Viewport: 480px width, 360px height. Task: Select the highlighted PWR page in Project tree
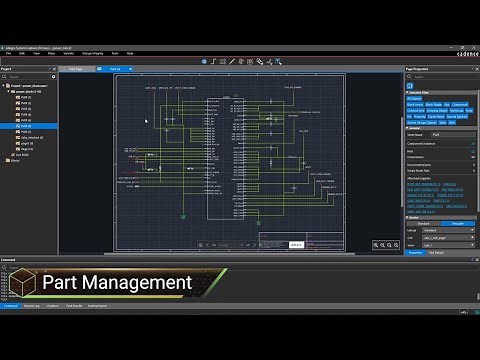coord(29,126)
